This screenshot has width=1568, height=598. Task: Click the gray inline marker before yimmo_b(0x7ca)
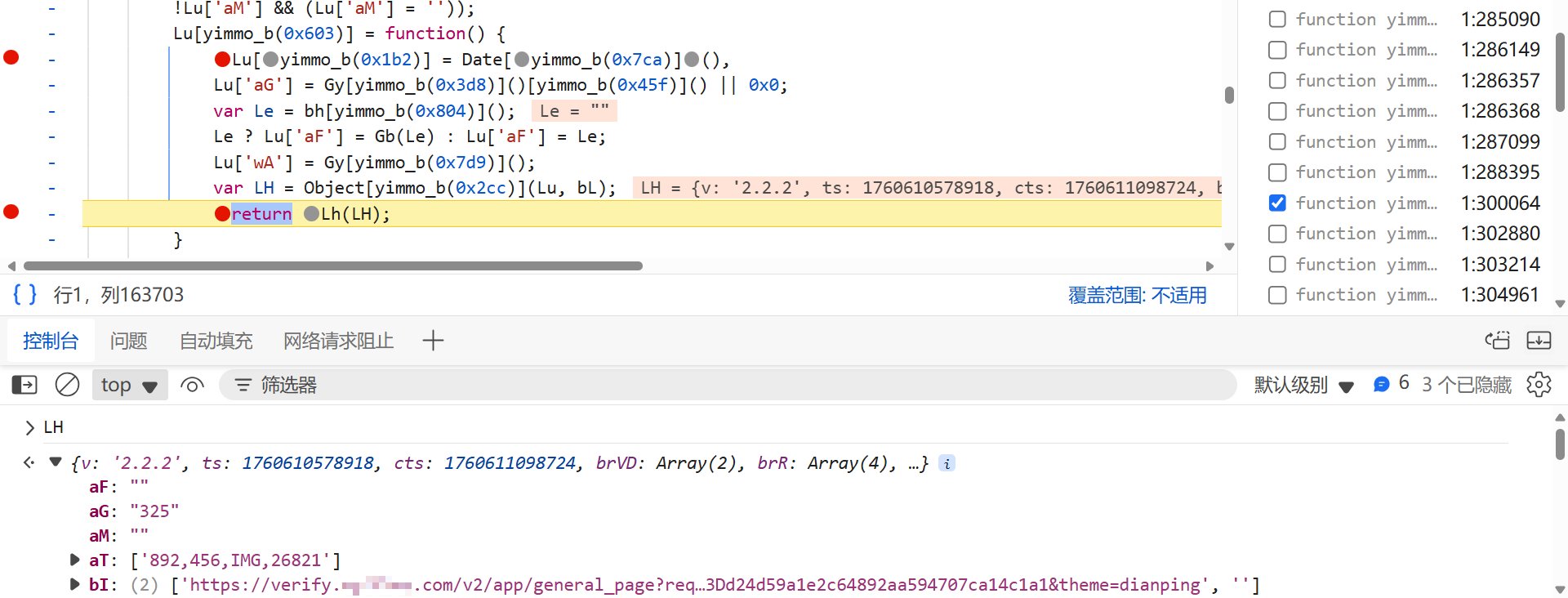click(x=522, y=60)
